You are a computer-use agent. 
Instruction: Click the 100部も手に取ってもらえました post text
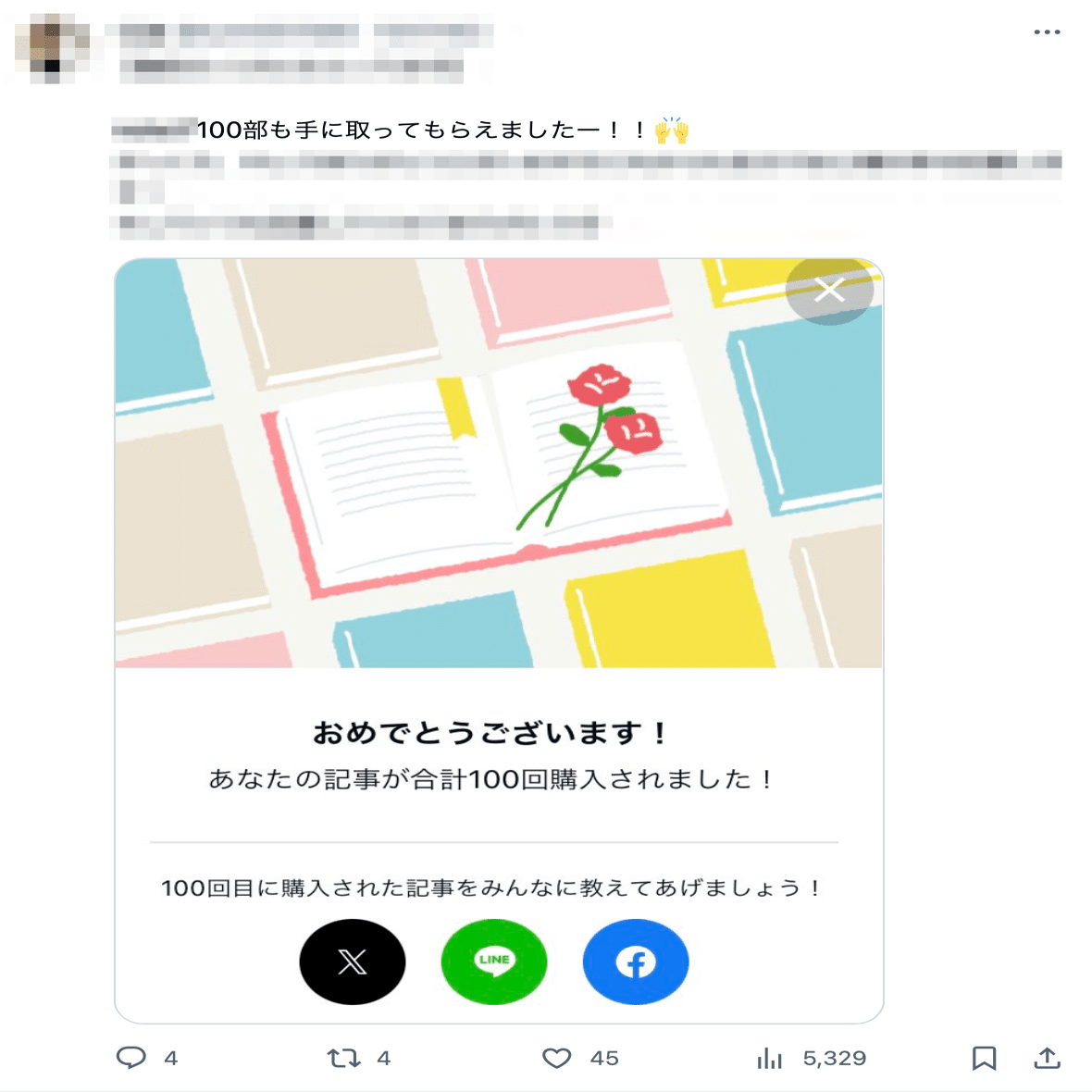pyautogui.click(x=443, y=130)
